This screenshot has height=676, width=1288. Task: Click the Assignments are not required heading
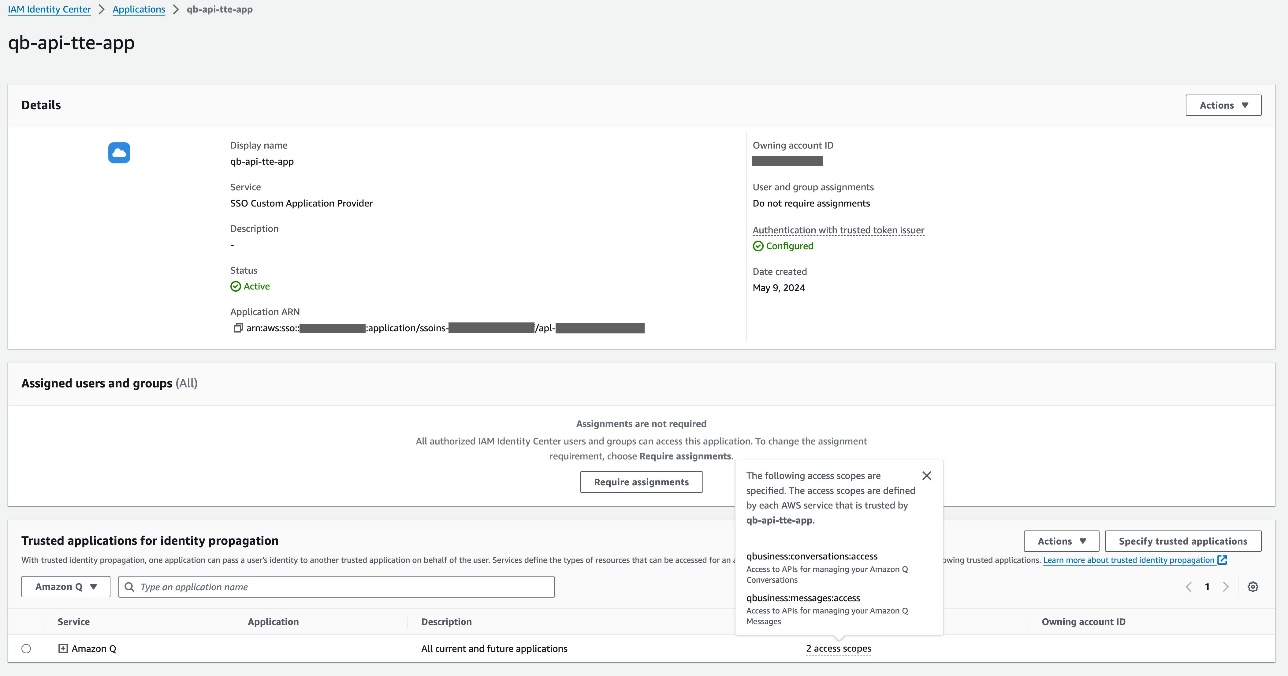(x=641, y=424)
